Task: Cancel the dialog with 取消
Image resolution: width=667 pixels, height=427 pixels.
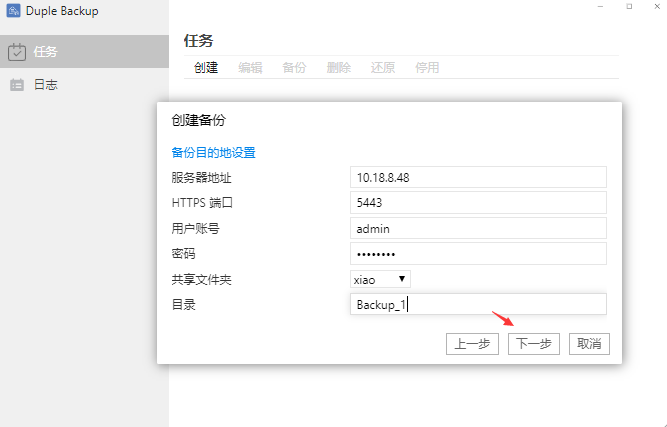Action: pyautogui.click(x=589, y=344)
